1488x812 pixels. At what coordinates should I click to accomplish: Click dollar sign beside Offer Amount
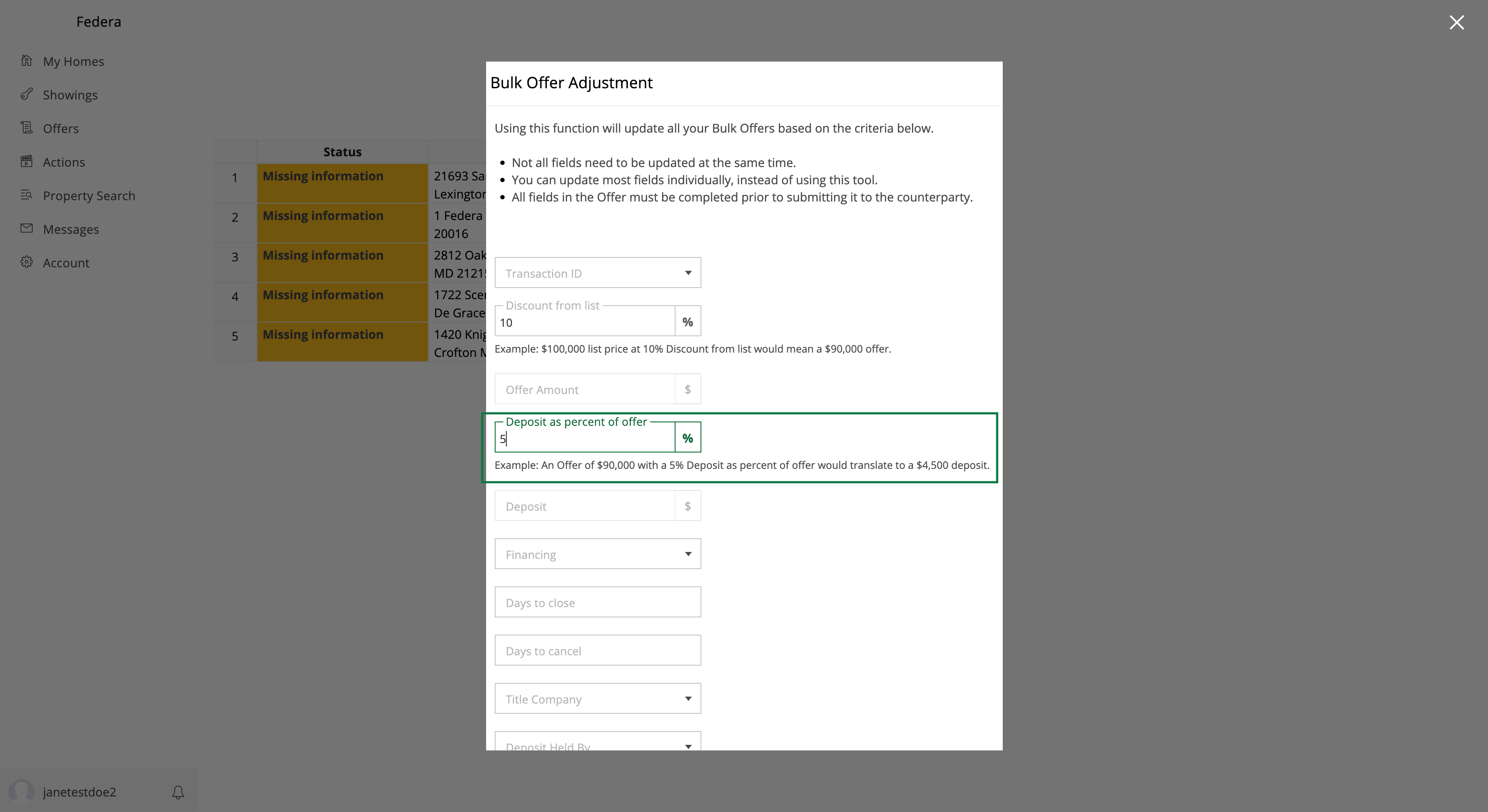point(688,389)
